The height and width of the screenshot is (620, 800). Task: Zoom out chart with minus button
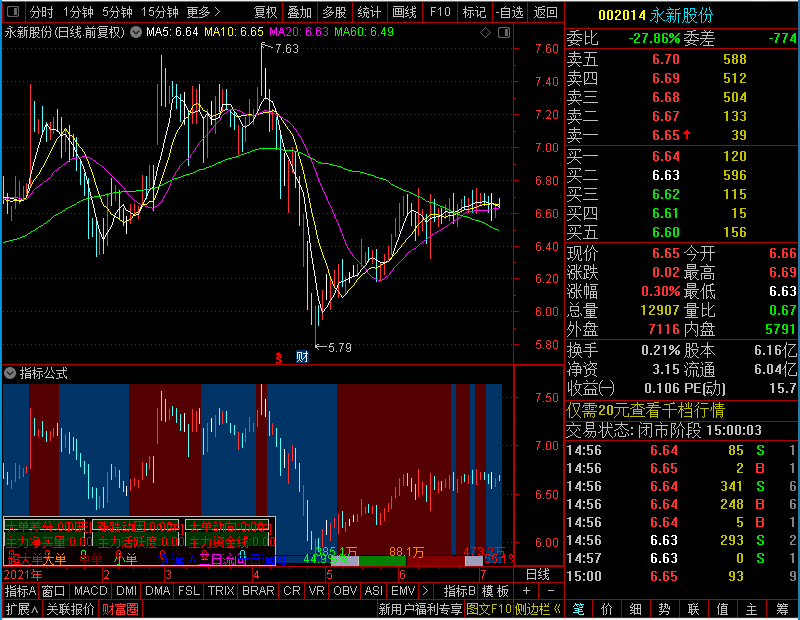[x=551, y=591]
